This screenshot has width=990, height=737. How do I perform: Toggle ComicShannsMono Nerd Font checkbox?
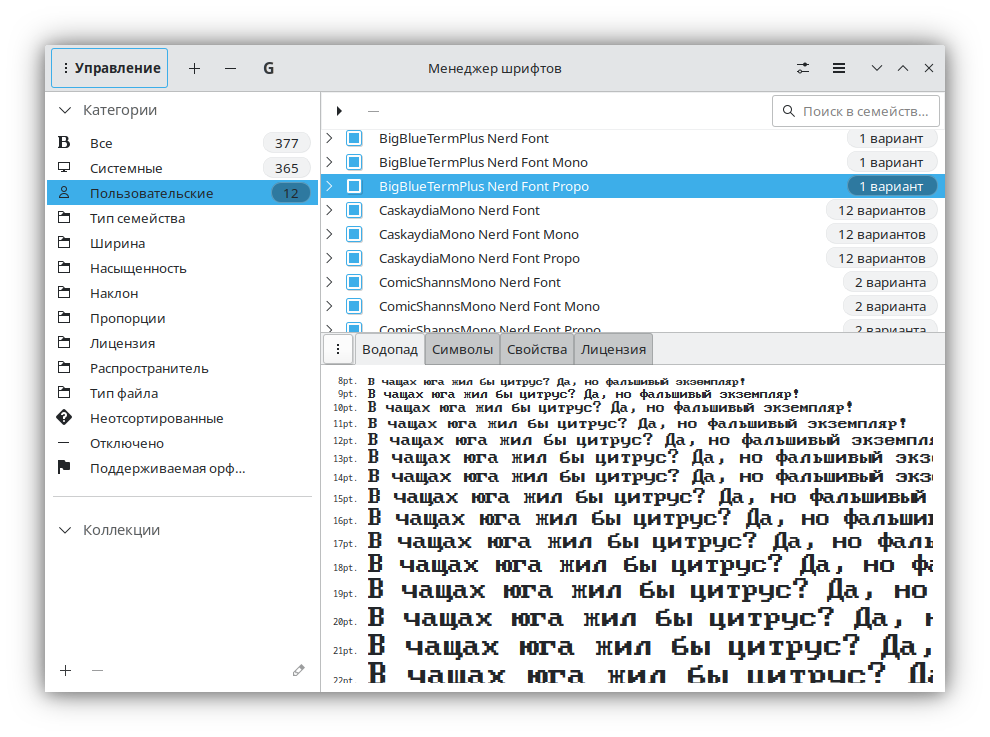354,282
